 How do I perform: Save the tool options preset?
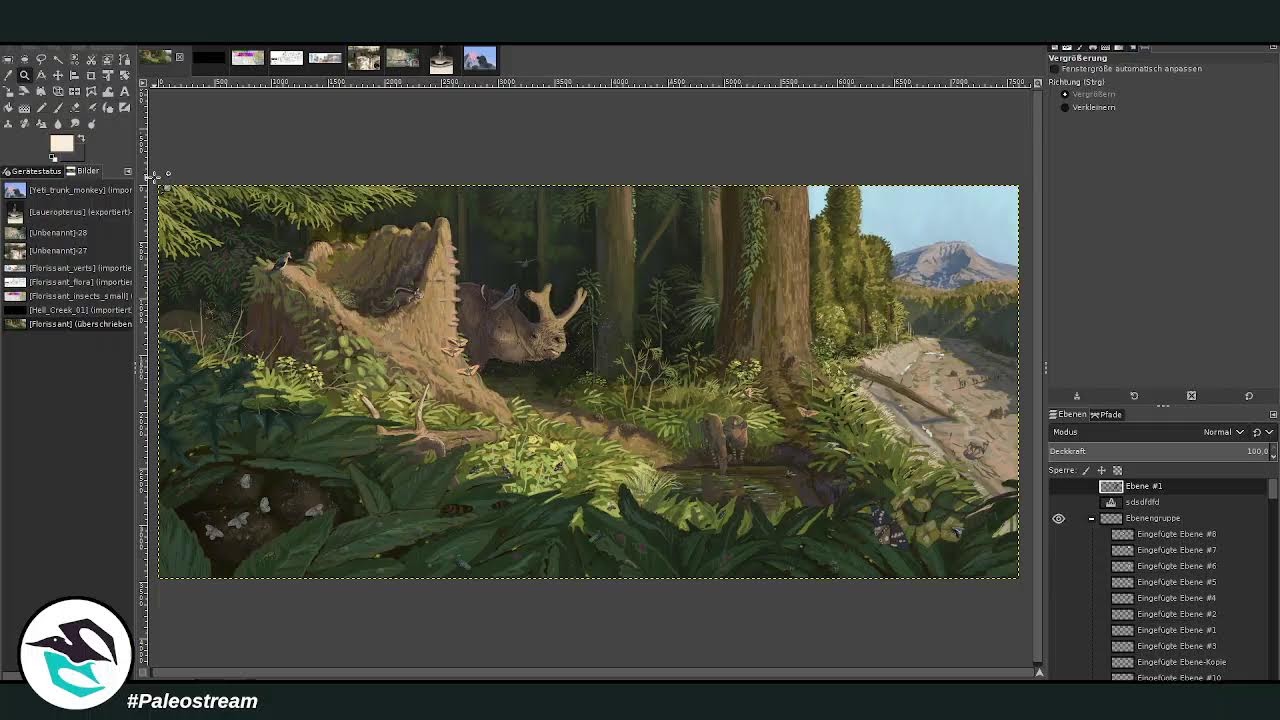[x=1077, y=396]
